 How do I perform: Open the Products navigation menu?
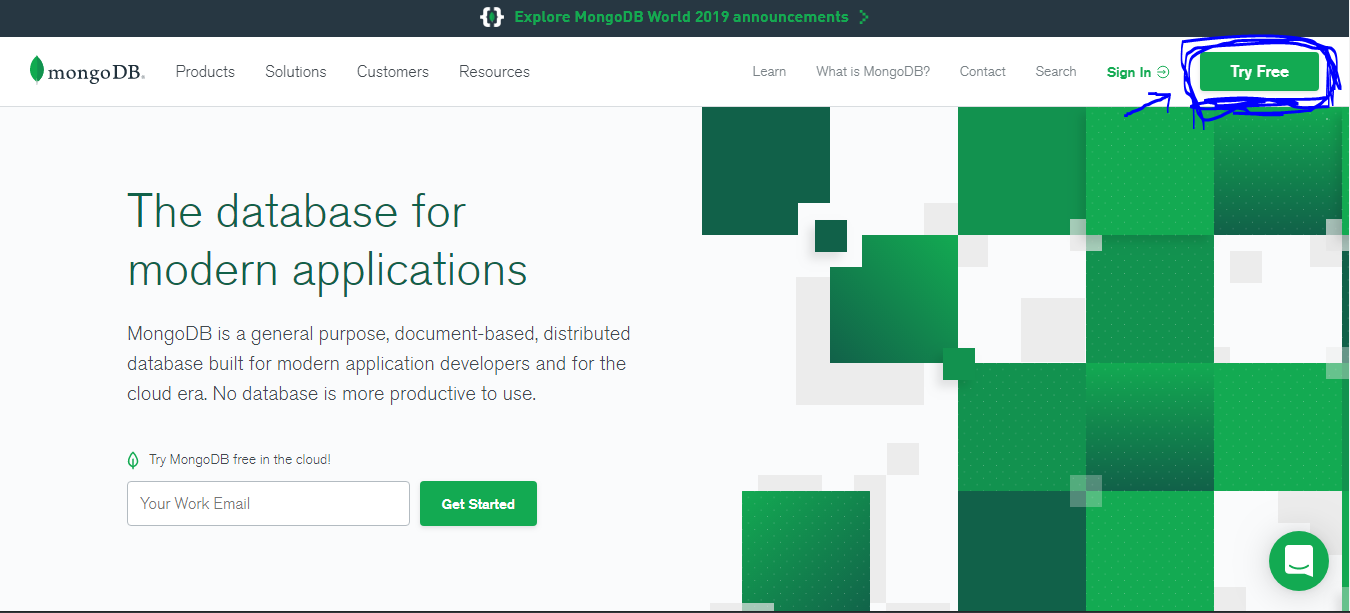coord(205,71)
